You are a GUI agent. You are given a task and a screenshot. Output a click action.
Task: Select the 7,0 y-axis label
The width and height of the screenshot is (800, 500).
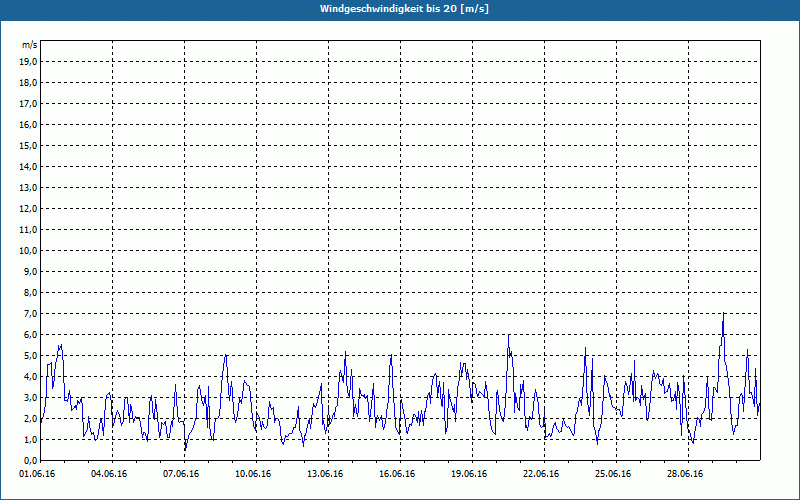(31, 313)
